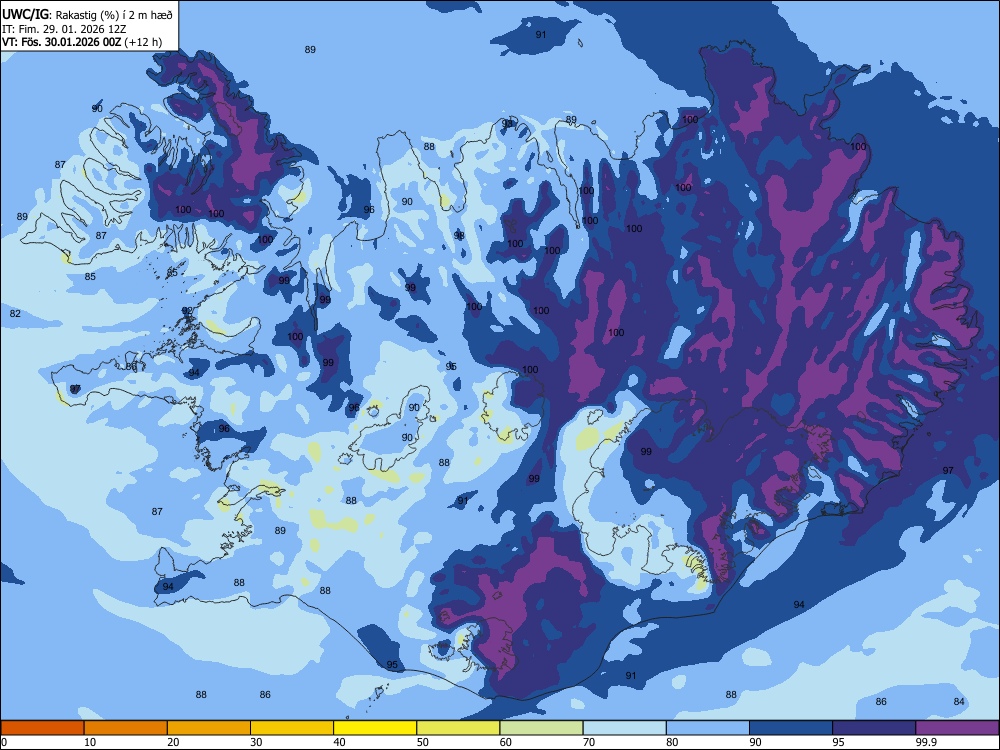Click the legend scale label "10"
The width and height of the screenshot is (1000, 750).
pos(90,742)
